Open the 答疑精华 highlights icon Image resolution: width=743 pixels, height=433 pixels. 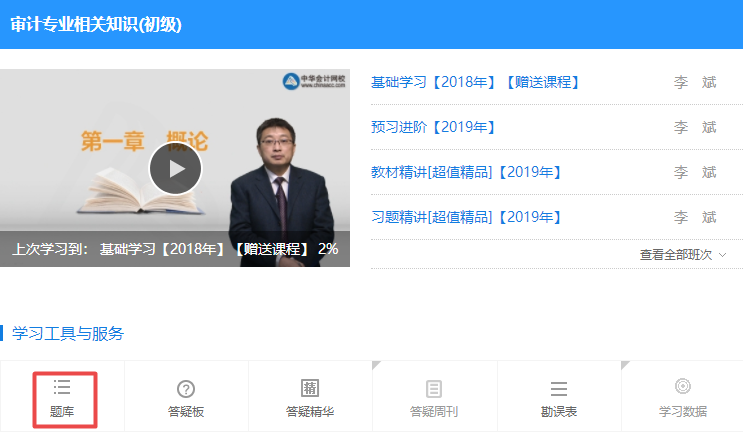click(310, 397)
